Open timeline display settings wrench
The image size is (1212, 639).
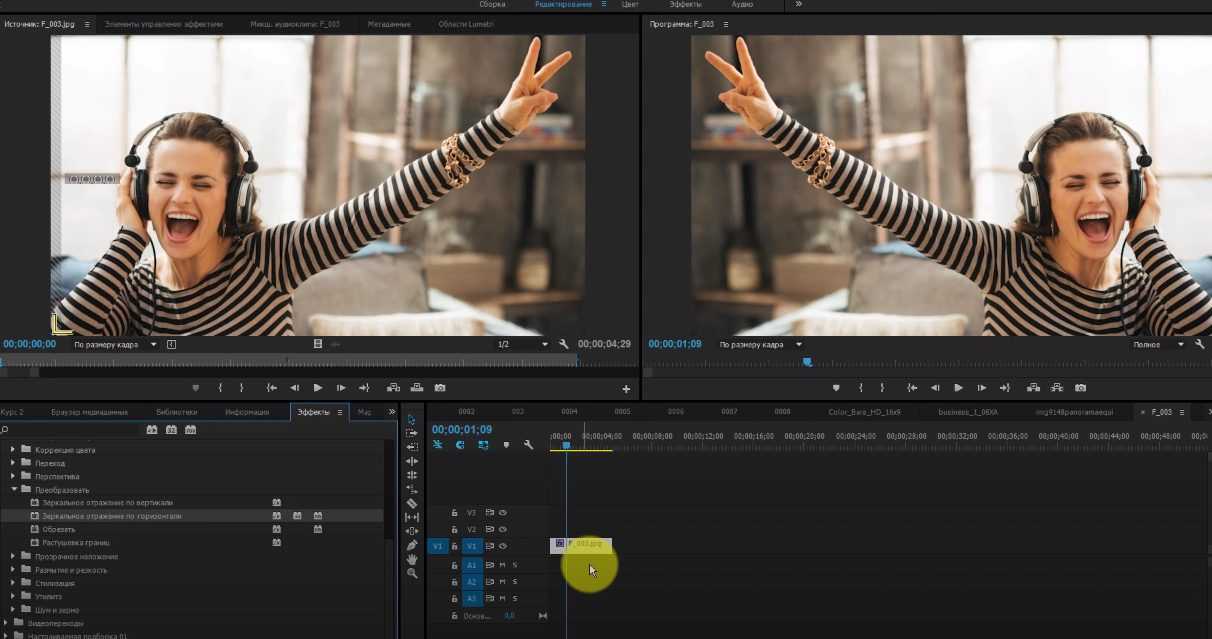(528, 445)
